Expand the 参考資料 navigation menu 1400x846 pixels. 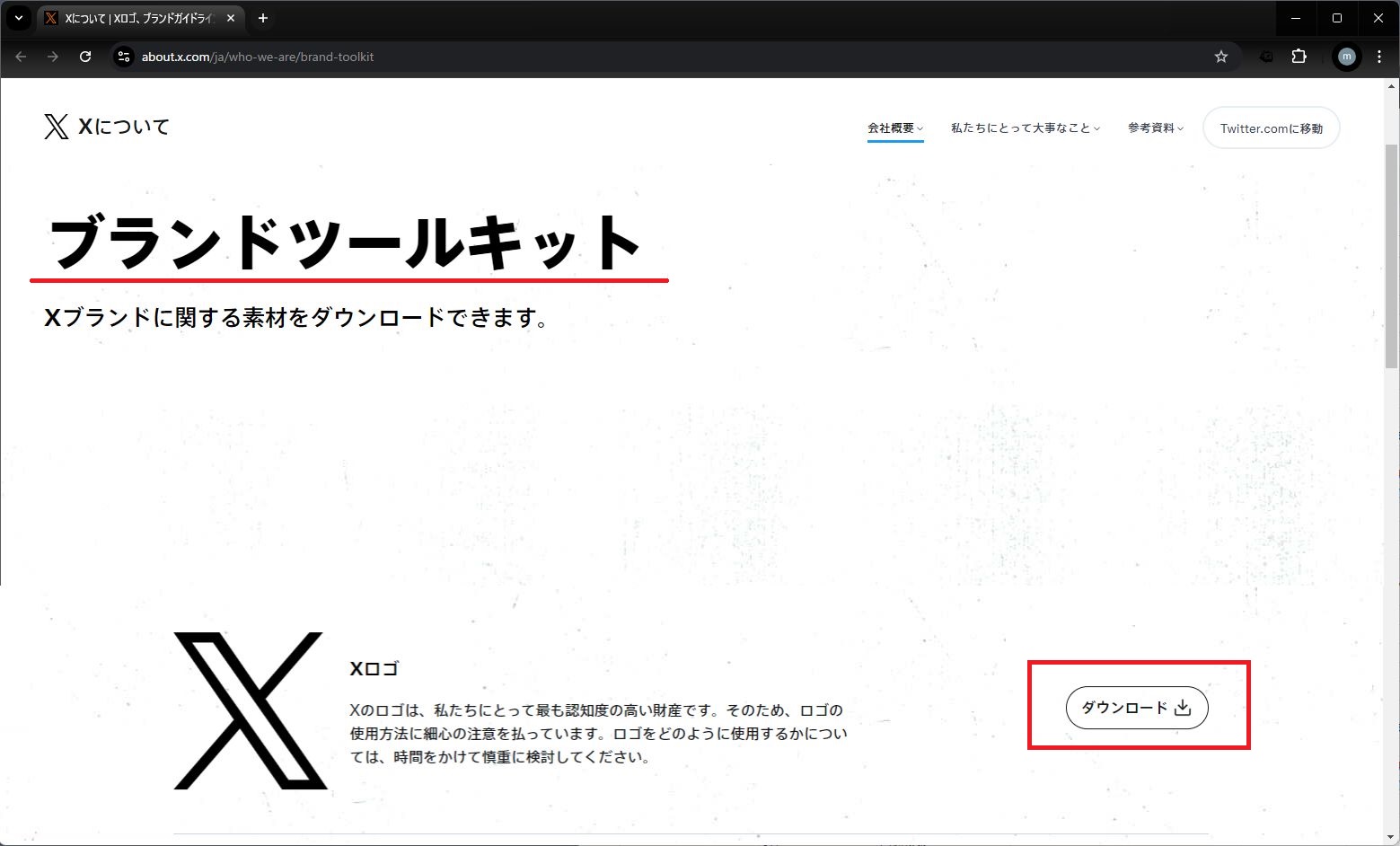(1156, 128)
